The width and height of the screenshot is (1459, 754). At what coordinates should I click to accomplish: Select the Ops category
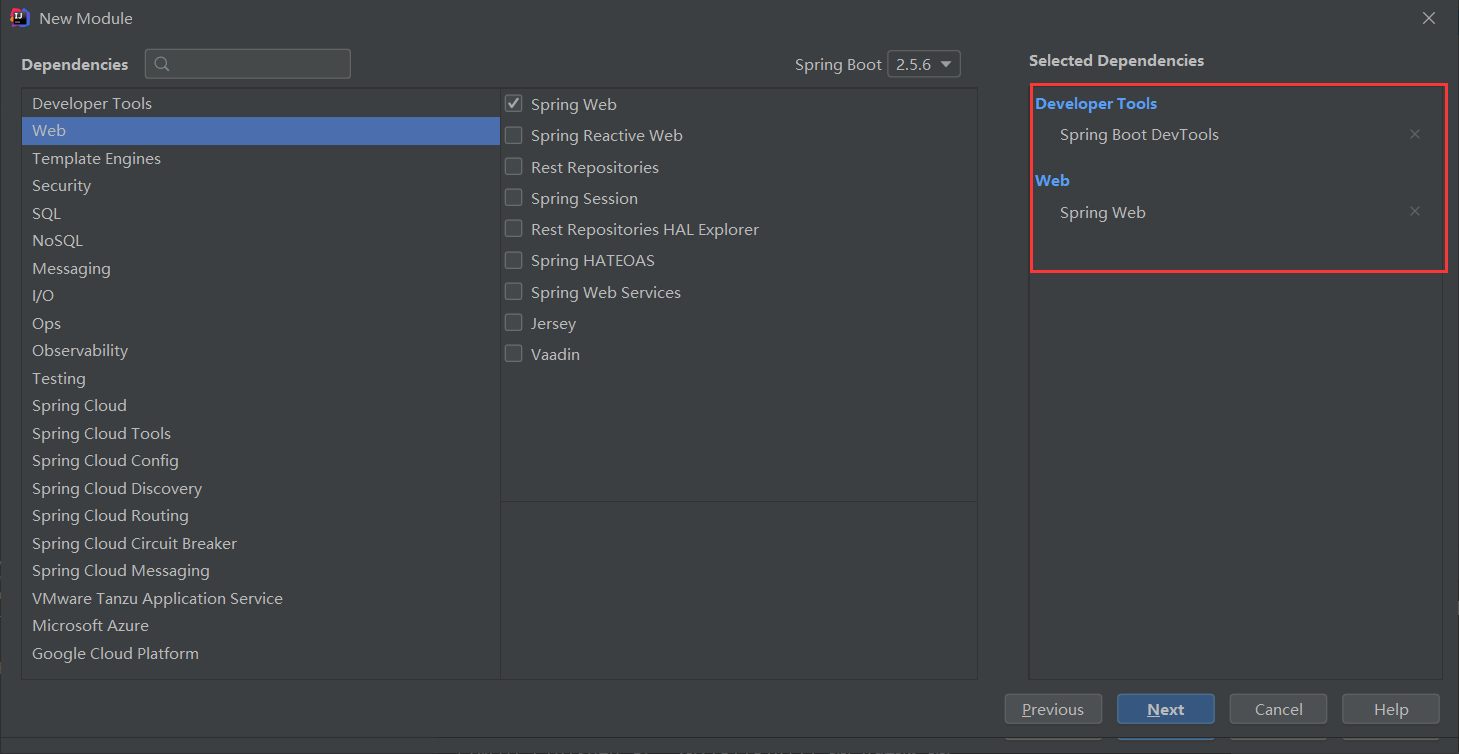pyautogui.click(x=261, y=323)
